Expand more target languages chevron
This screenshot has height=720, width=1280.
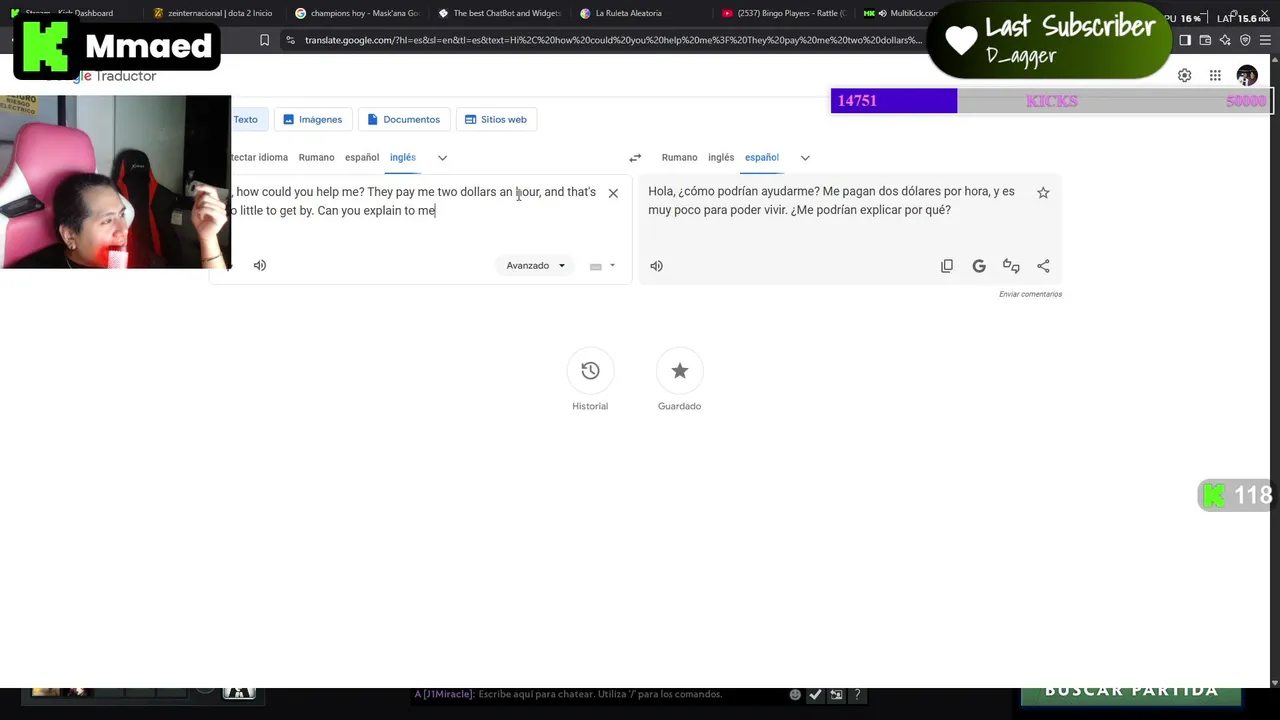pos(805,158)
